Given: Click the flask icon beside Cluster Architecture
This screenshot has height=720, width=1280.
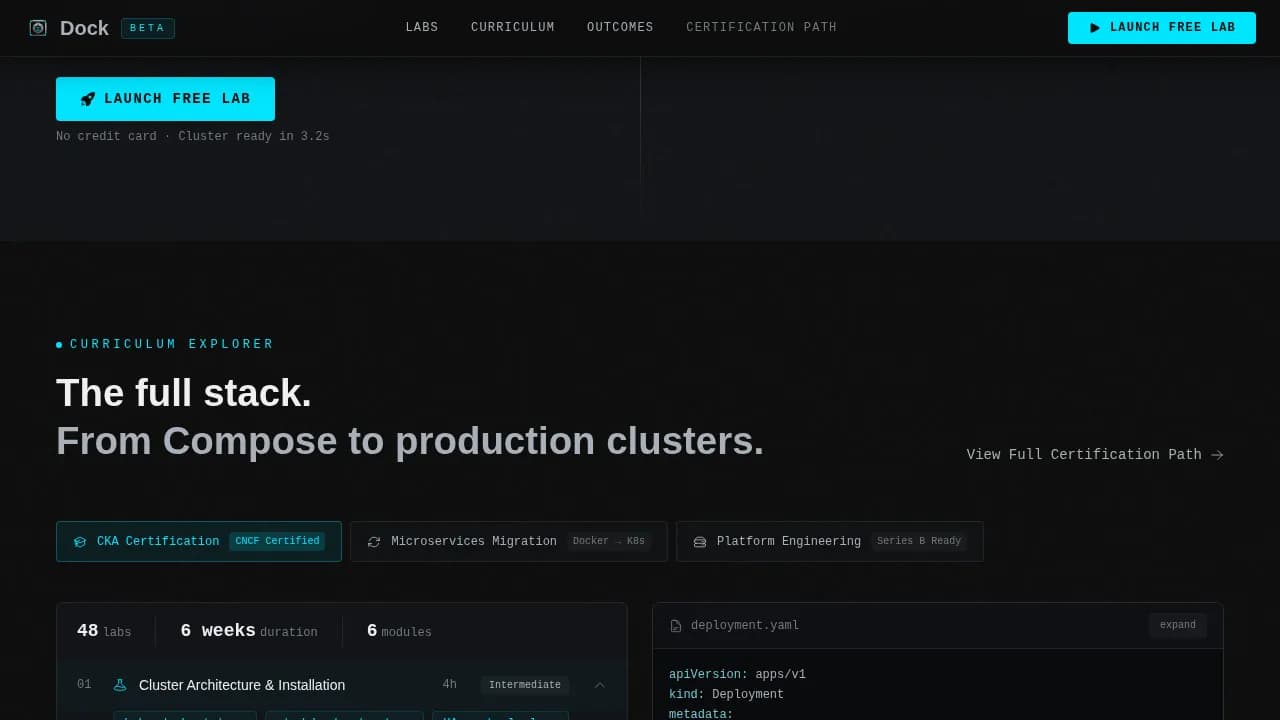Looking at the screenshot, I should coord(120,685).
